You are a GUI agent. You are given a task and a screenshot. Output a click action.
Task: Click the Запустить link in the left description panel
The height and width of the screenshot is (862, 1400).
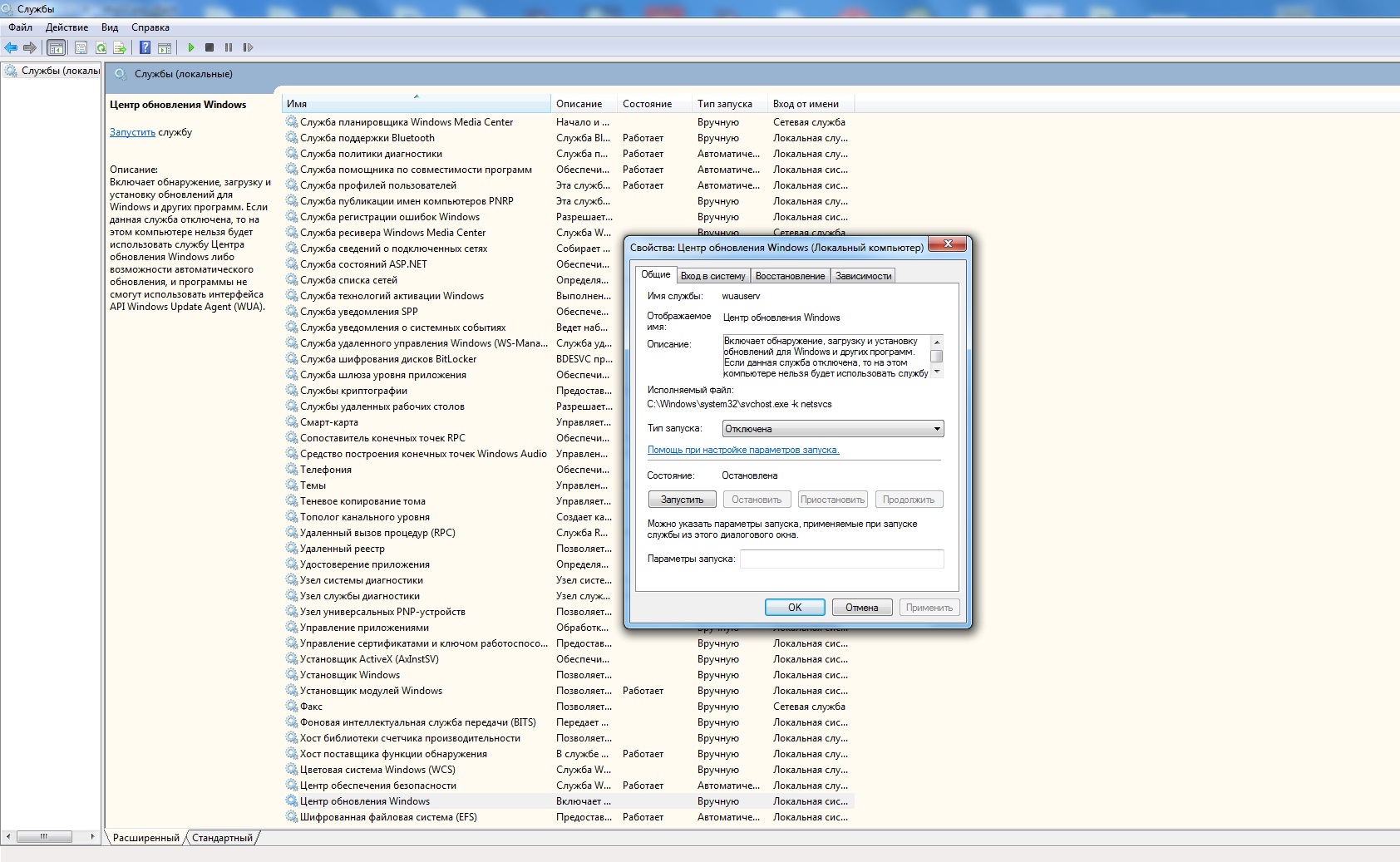click(x=132, y=132)
